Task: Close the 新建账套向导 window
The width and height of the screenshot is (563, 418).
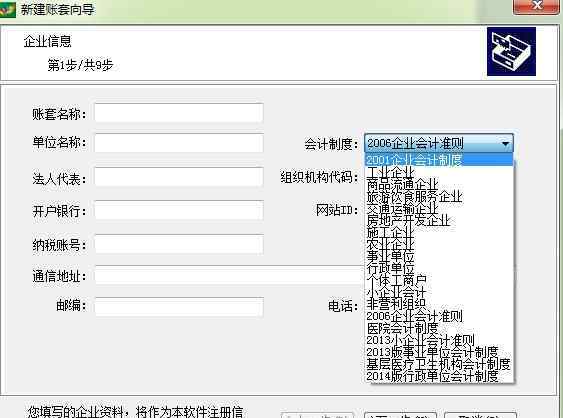Action: tap(536, 6)
